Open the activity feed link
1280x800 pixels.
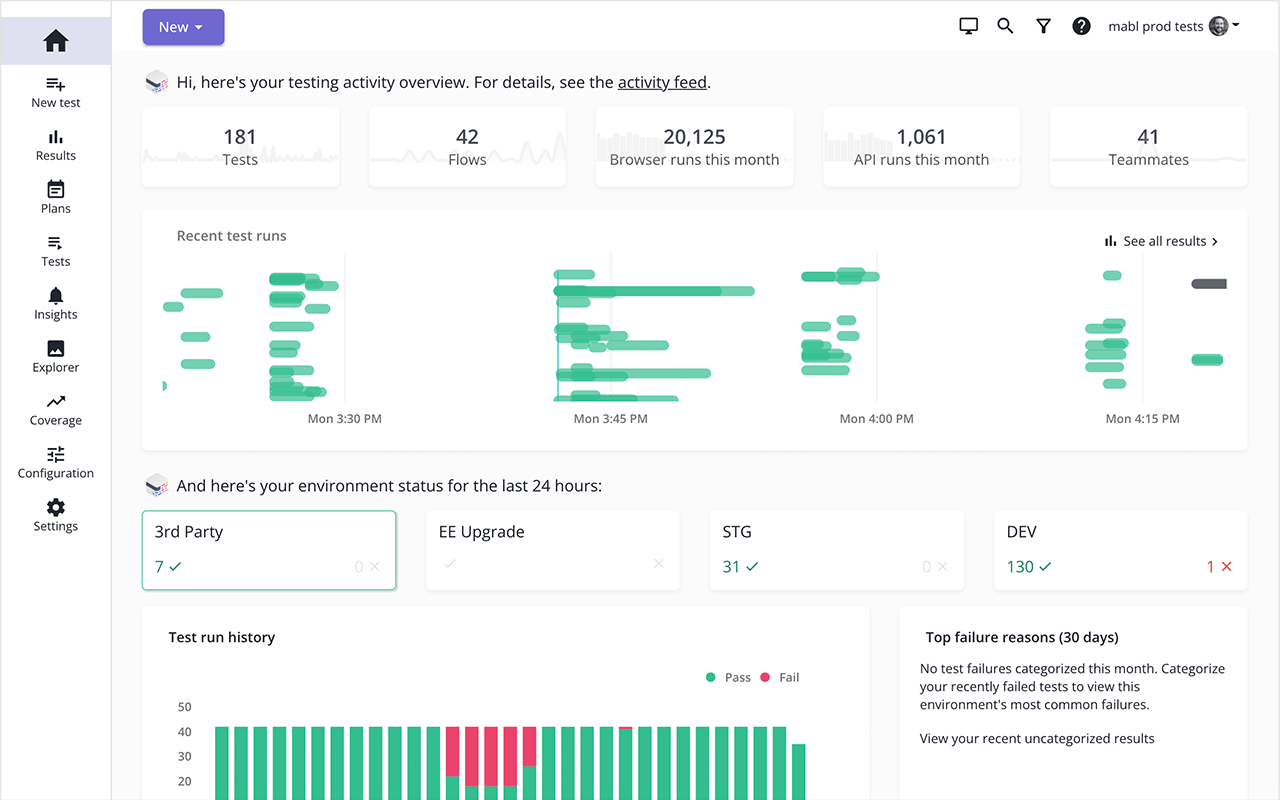662,82
